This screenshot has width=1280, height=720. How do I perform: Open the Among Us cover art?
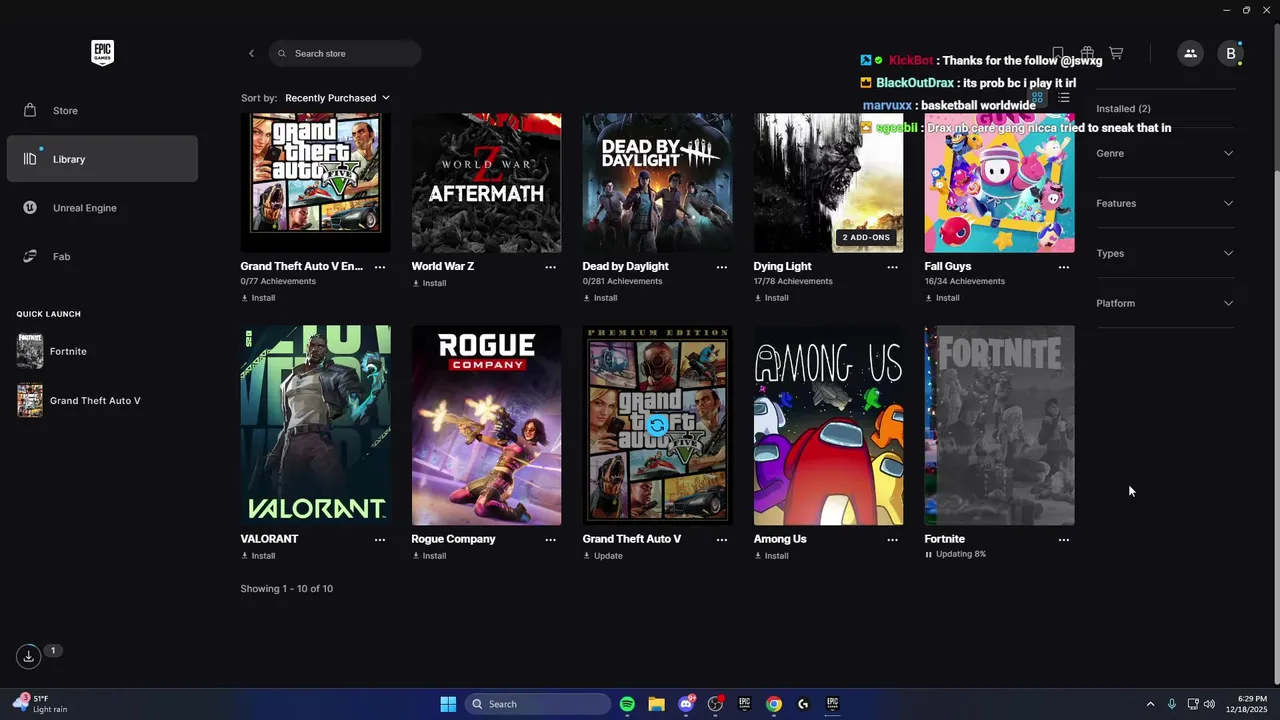click(829, 425)
